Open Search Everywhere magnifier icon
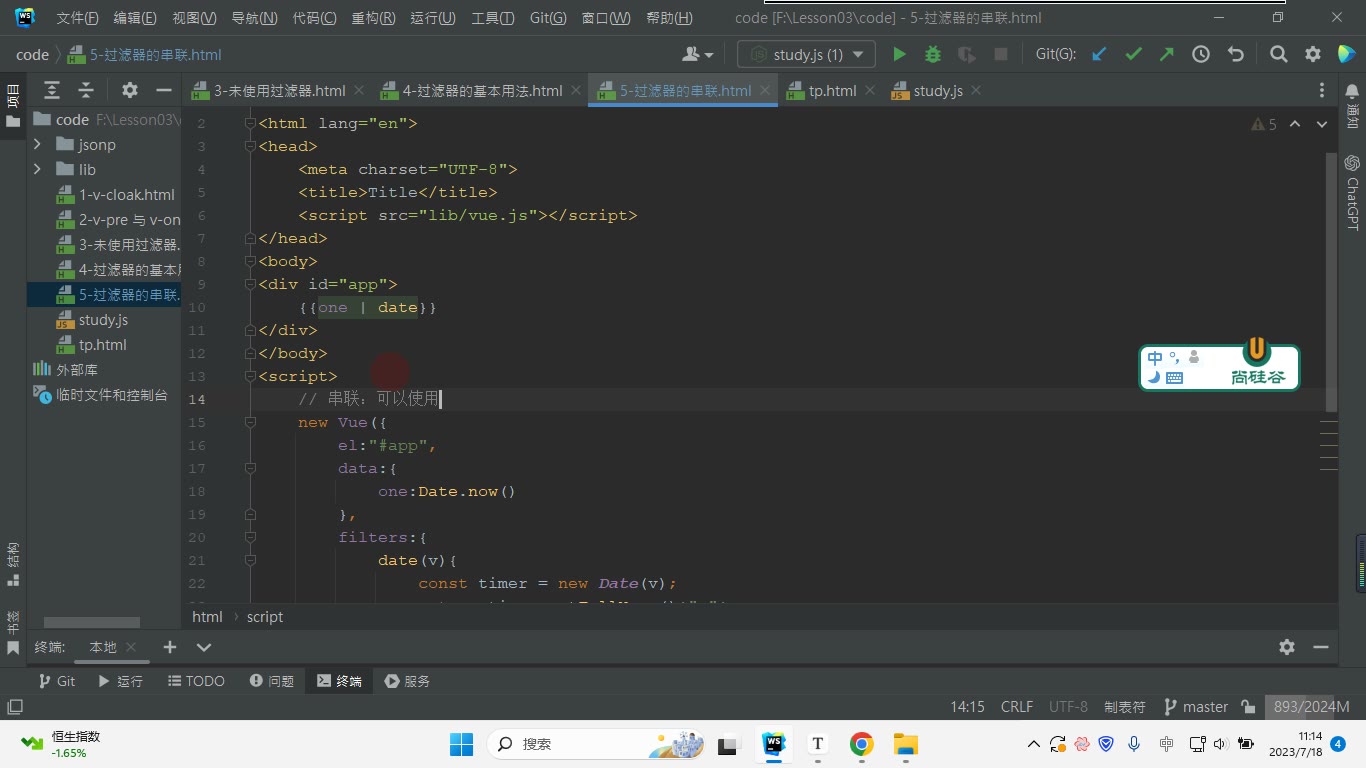 [1279, 54]
